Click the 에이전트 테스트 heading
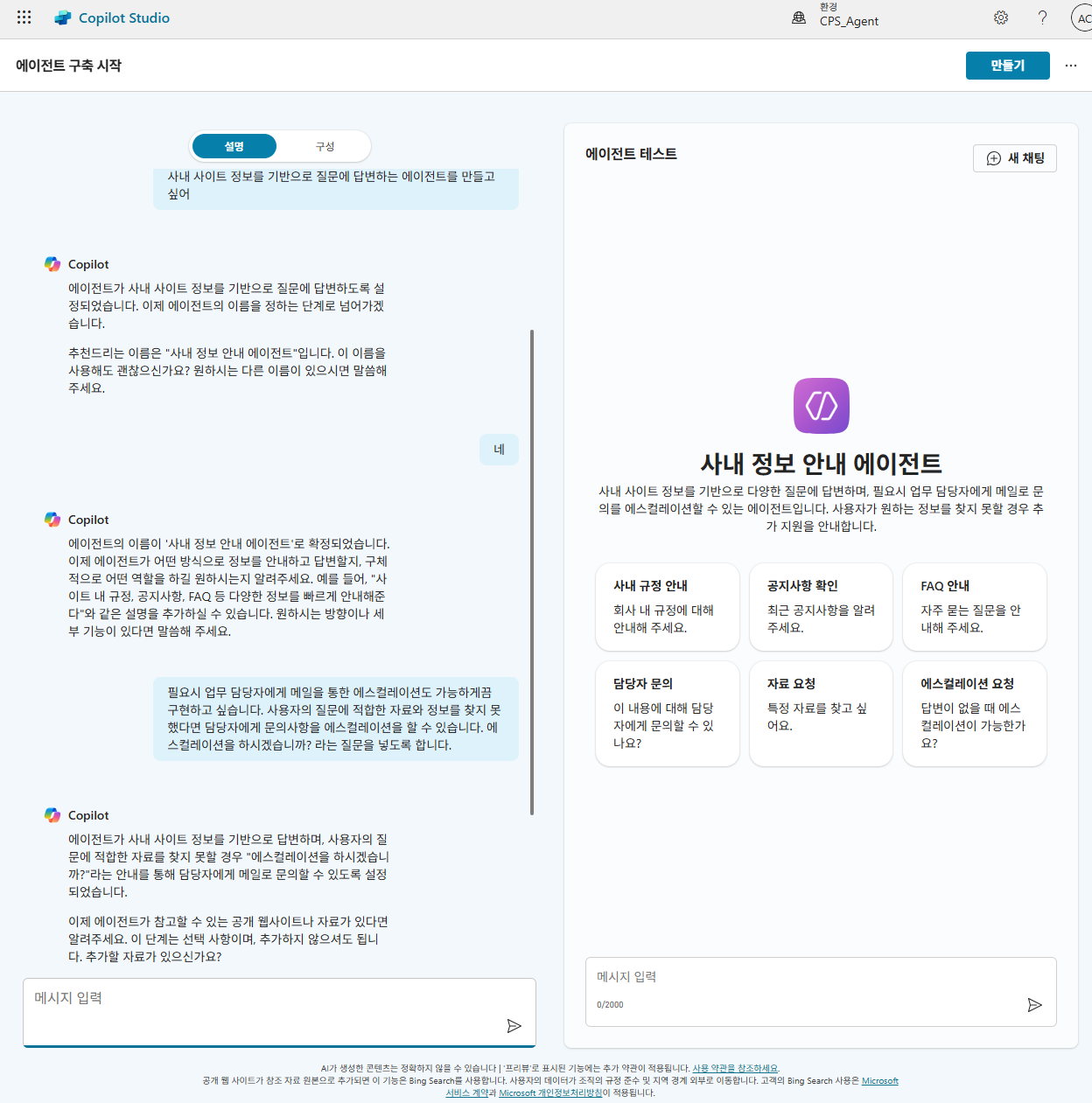 click(631, 154)
